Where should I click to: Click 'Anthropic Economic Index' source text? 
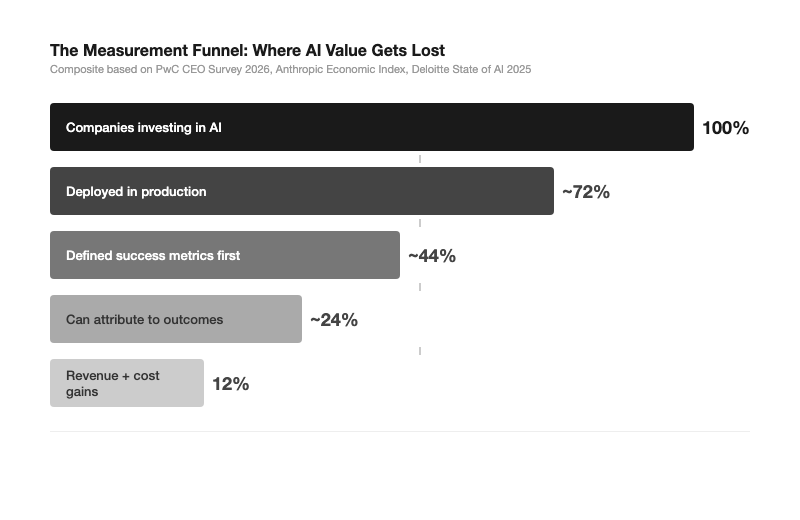[336, 69]
